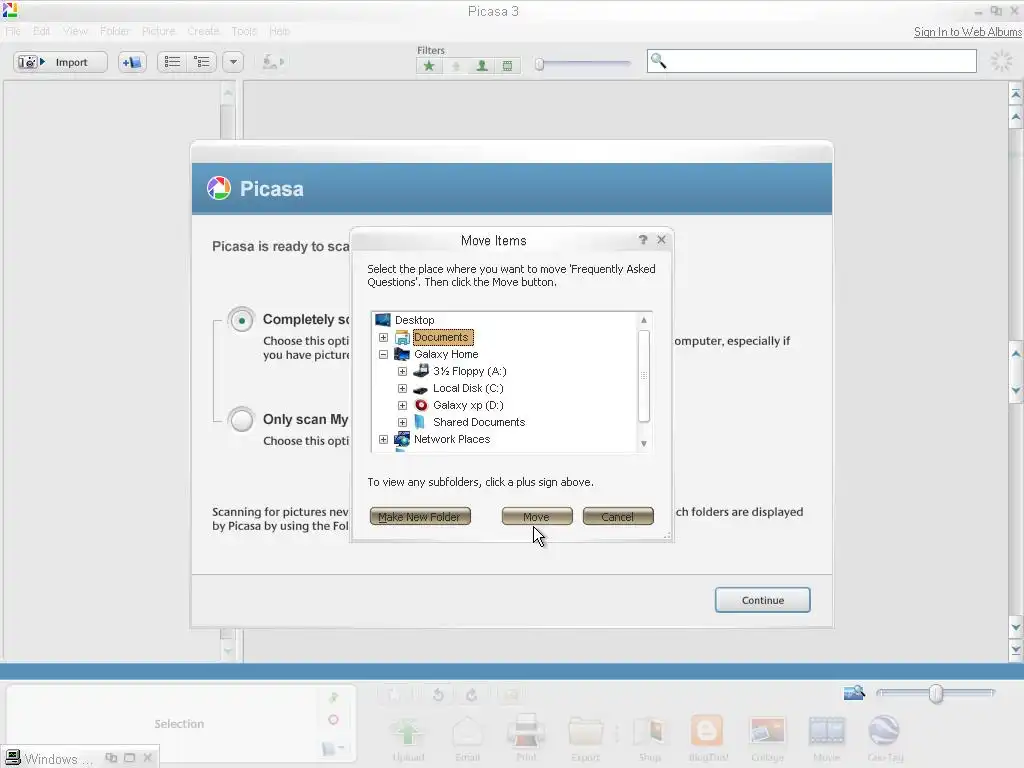Click the rotate counter-clockwise icon

tap(438, 695)
